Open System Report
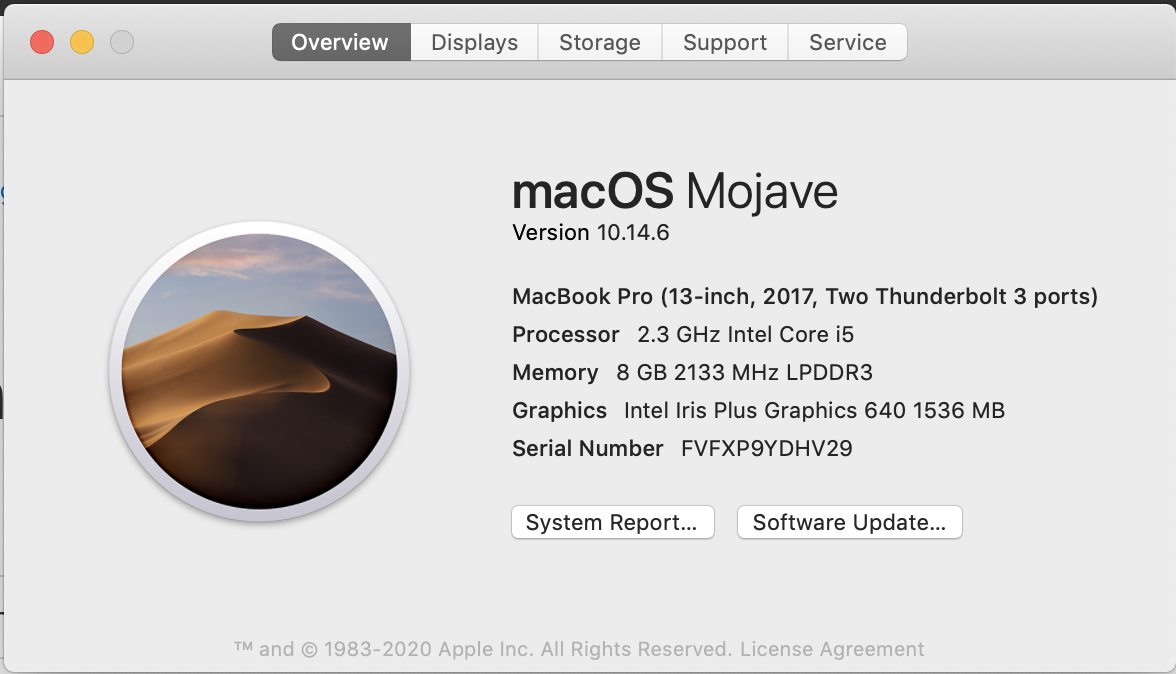The width and height of the screenshot is (1176, 674). (x=612, y=521)
